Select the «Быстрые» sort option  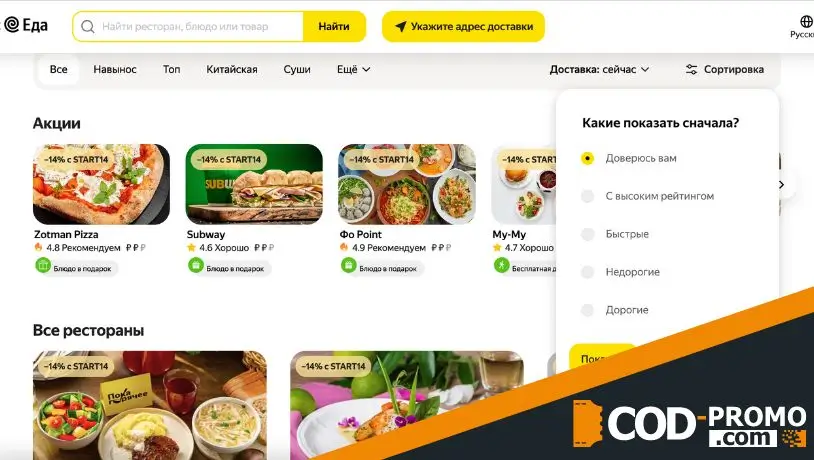point(587,234)
